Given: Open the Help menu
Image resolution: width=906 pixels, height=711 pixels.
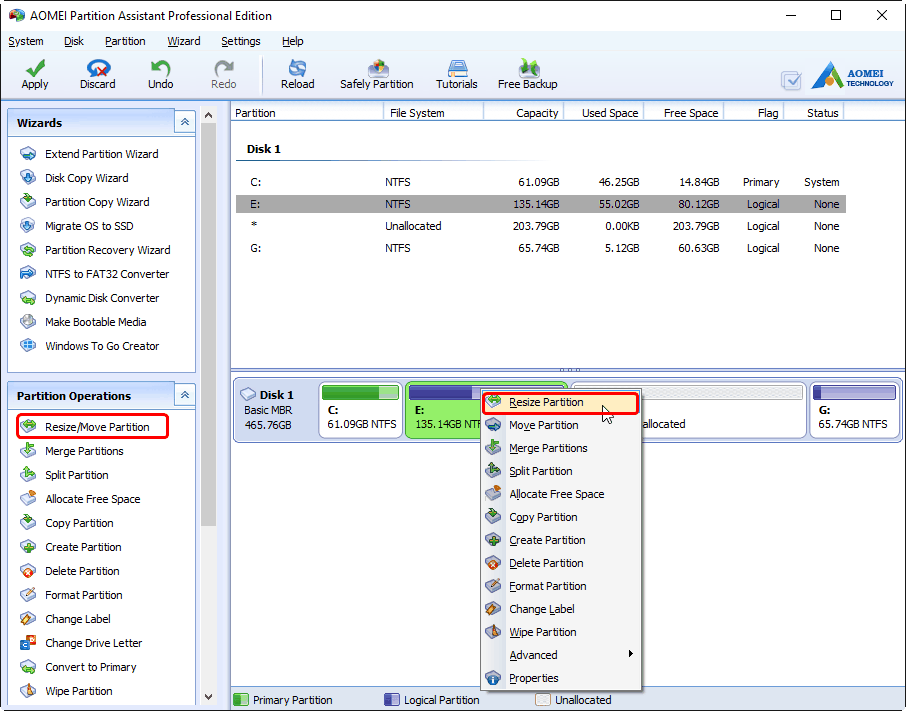Looking at the screenshot, I should point(292,41).
